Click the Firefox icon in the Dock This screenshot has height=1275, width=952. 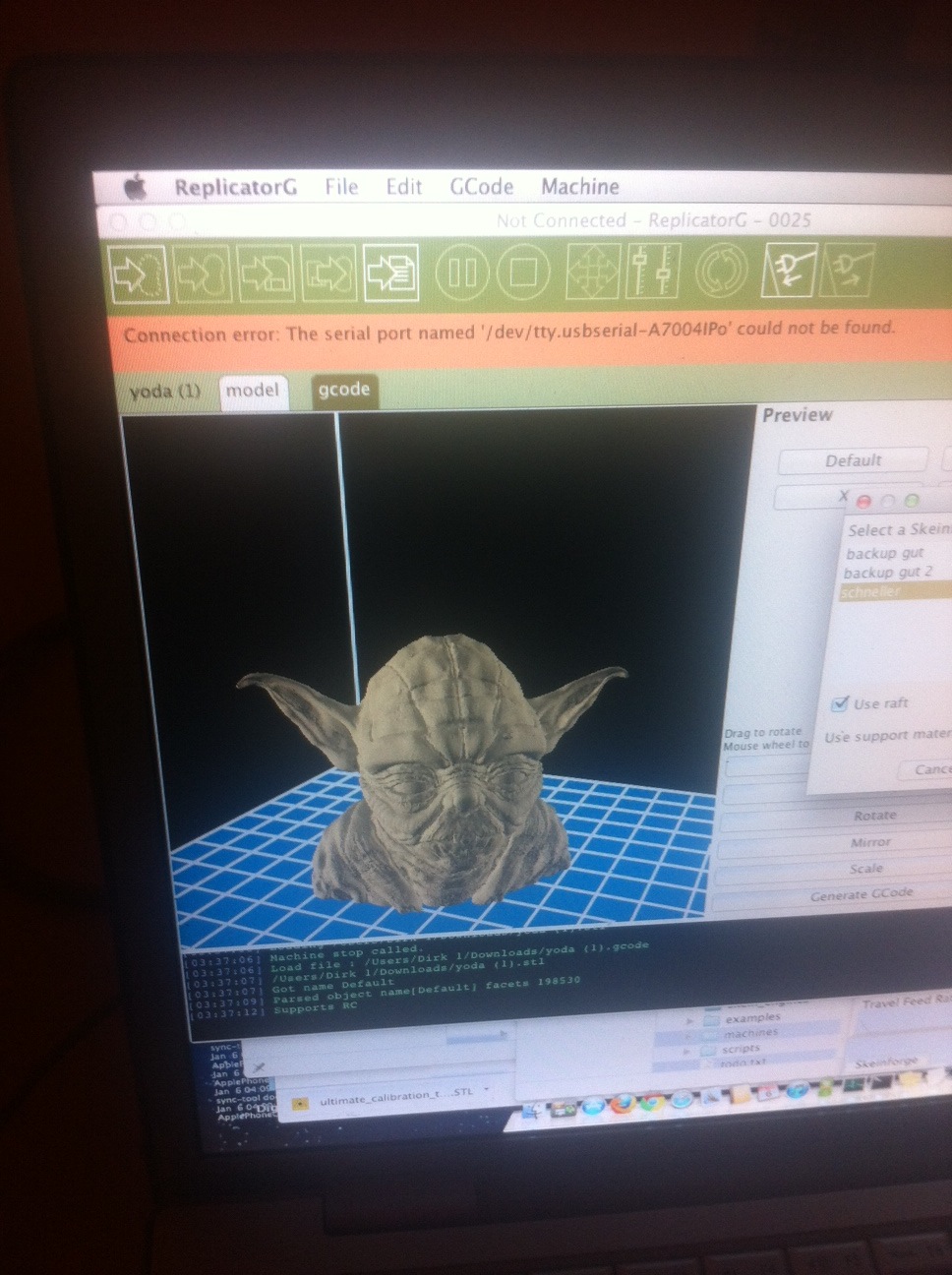(621, 1104)
